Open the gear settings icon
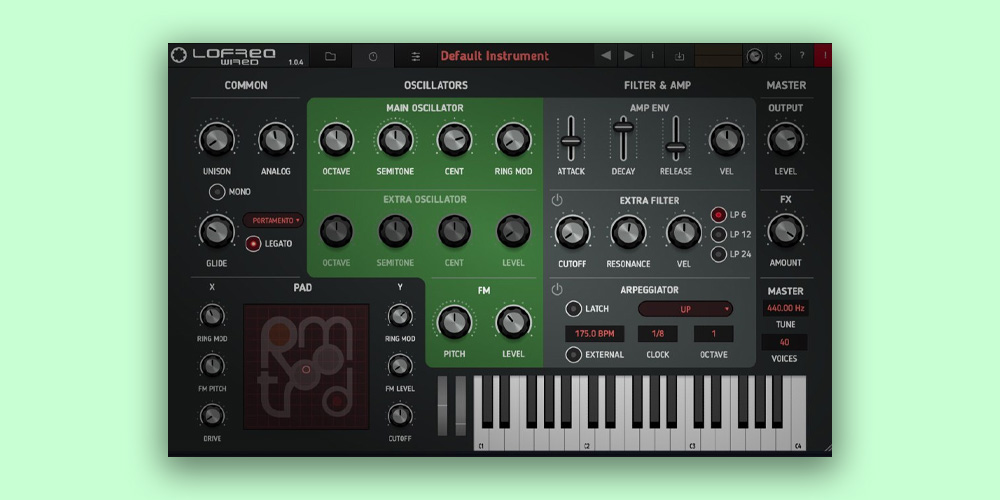The image size is (1000, 500). click(x=778, y=56)
